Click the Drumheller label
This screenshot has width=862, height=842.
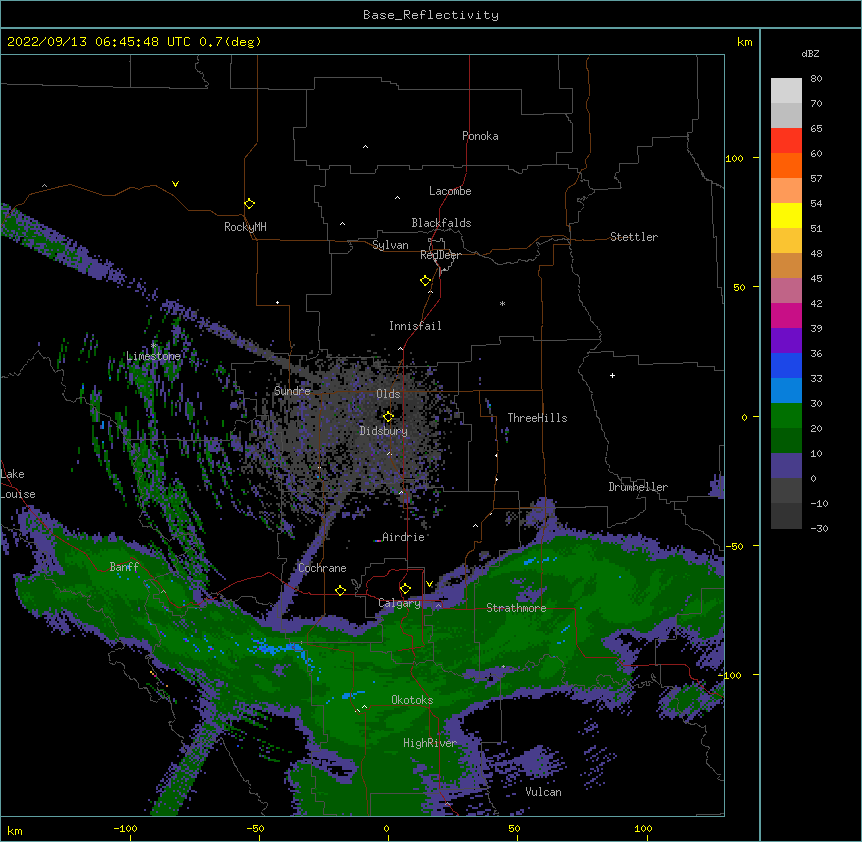638,487
